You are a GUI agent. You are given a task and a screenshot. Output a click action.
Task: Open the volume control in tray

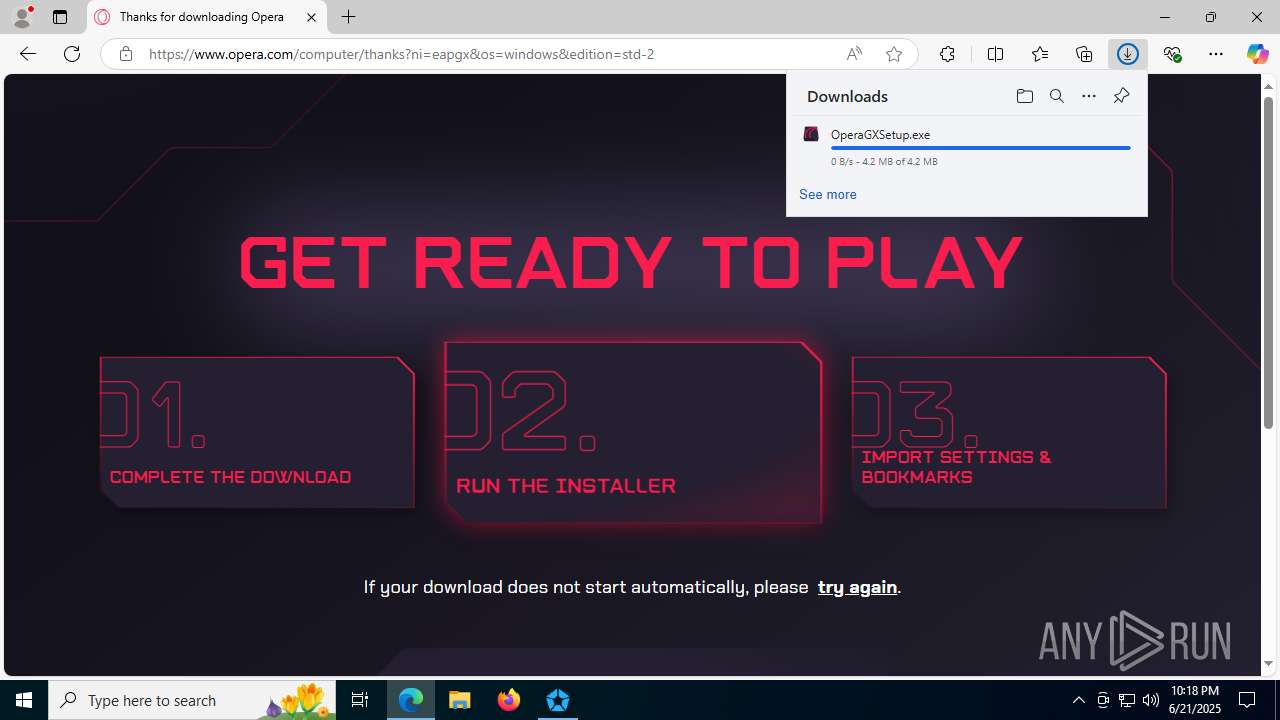tap(1151, 700)
